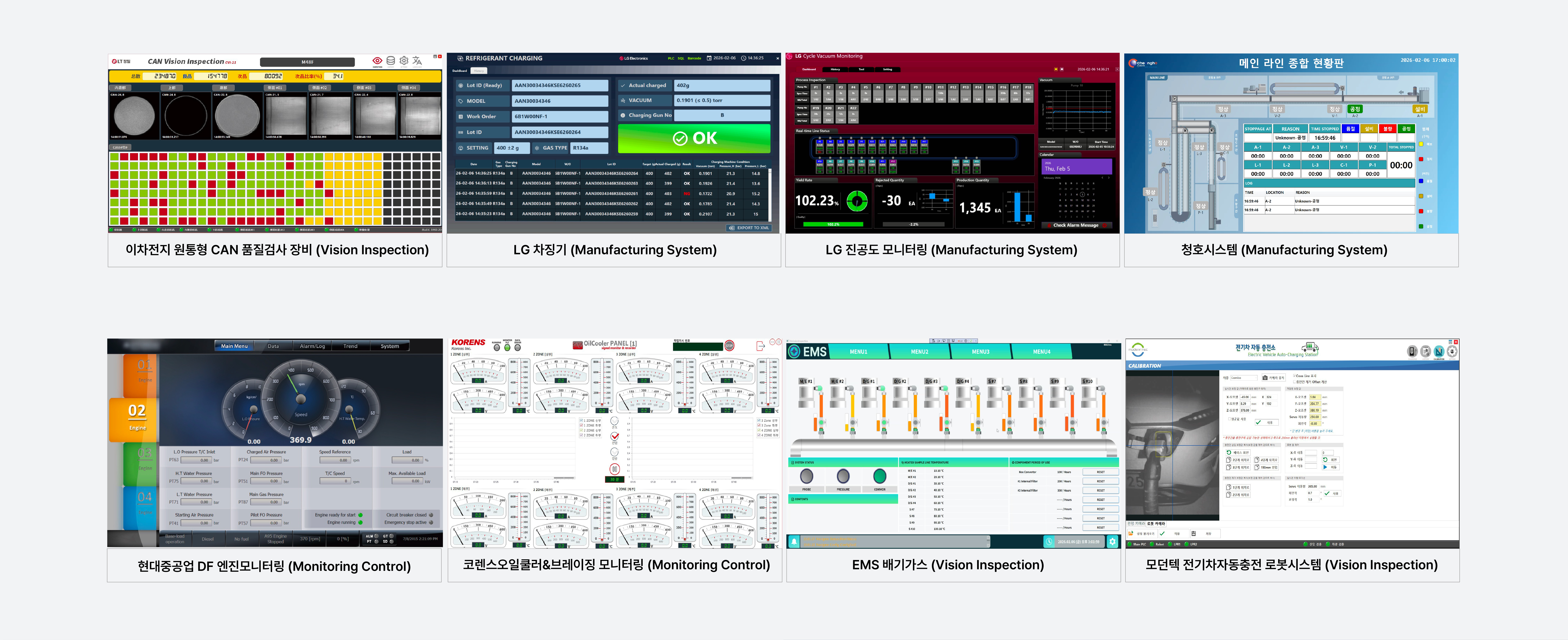Click 설정 불러오기 folder button
The image size is (1568, 640).
coord(1142,534)
